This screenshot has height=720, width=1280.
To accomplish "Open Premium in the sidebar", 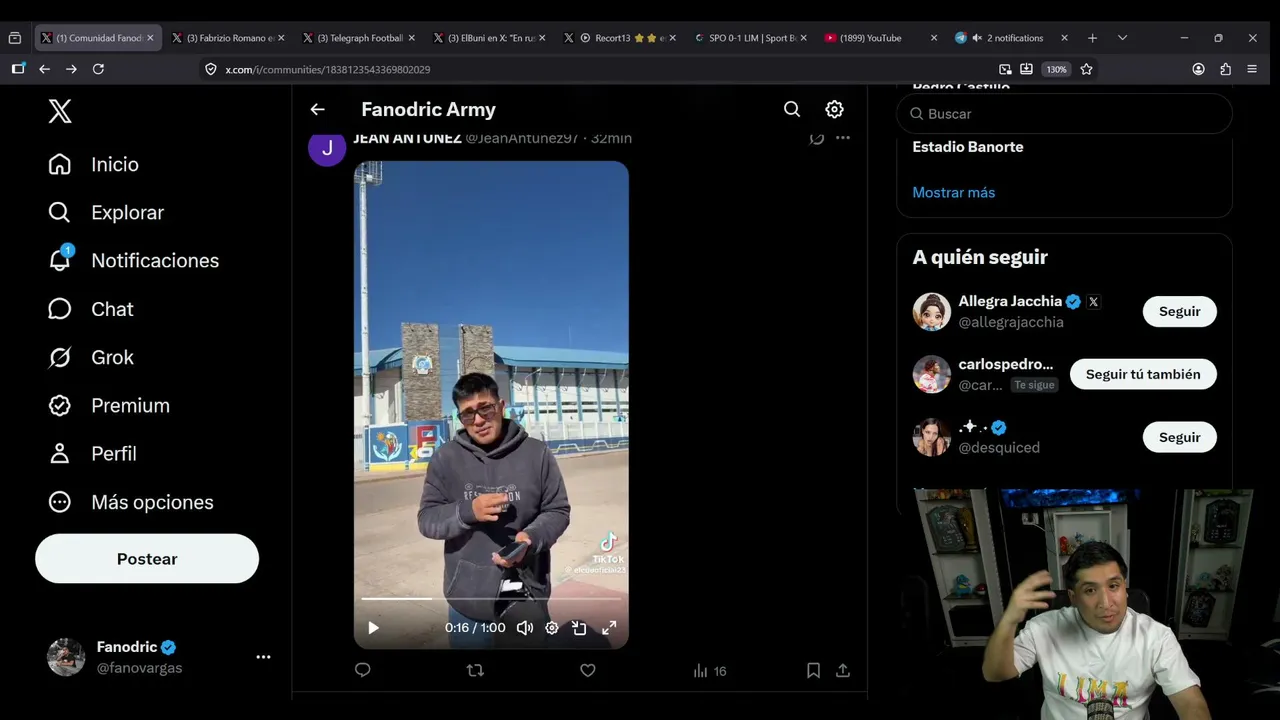I will (109, 405).
